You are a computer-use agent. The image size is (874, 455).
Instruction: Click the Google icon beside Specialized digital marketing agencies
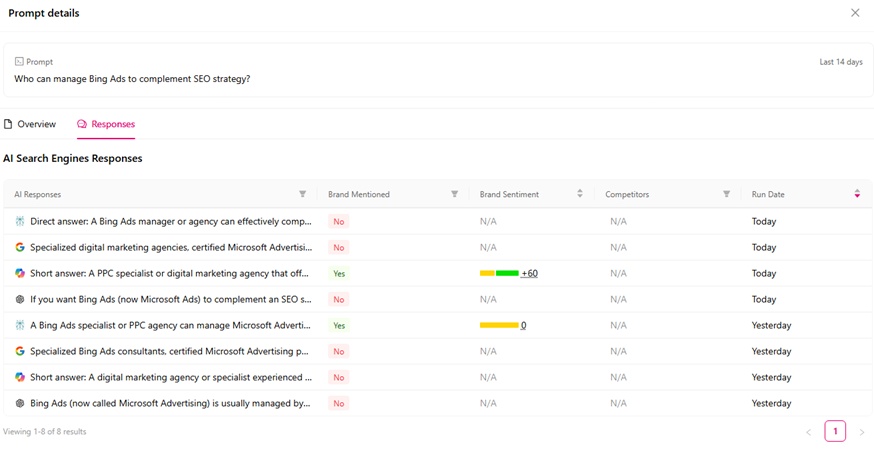pos(20,247)
